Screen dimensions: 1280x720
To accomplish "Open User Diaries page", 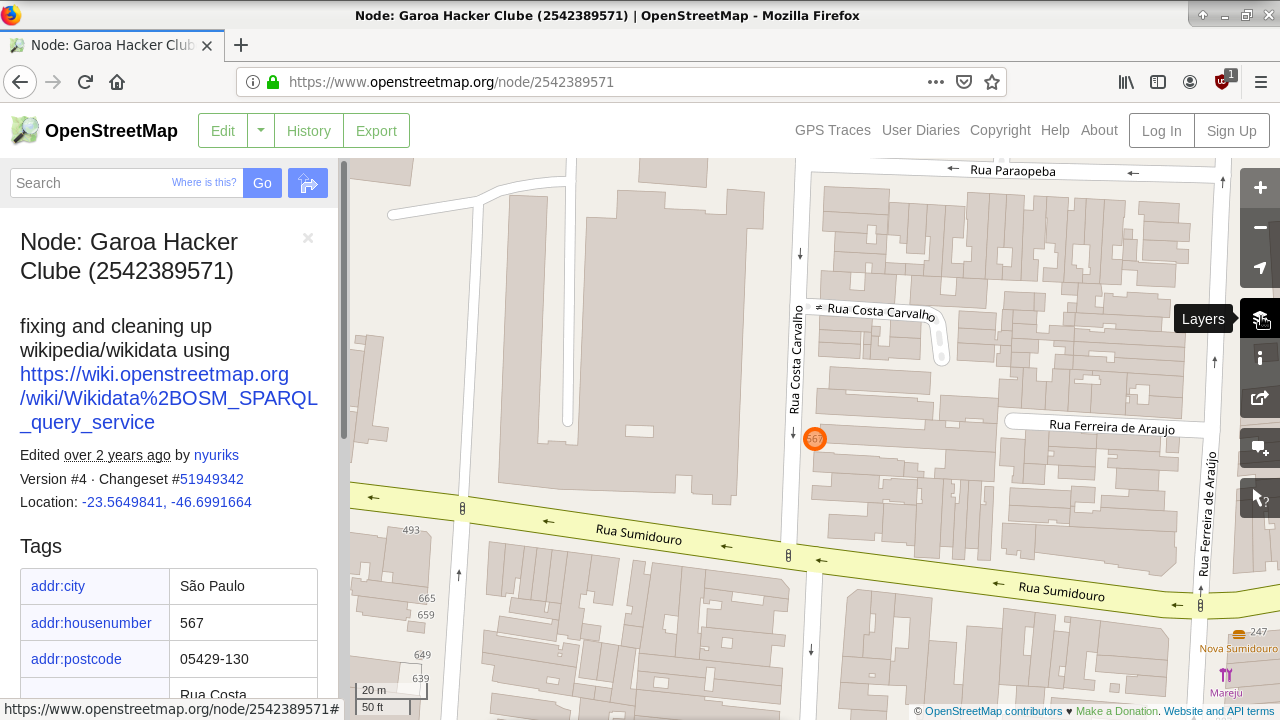I will click(921, 130).
